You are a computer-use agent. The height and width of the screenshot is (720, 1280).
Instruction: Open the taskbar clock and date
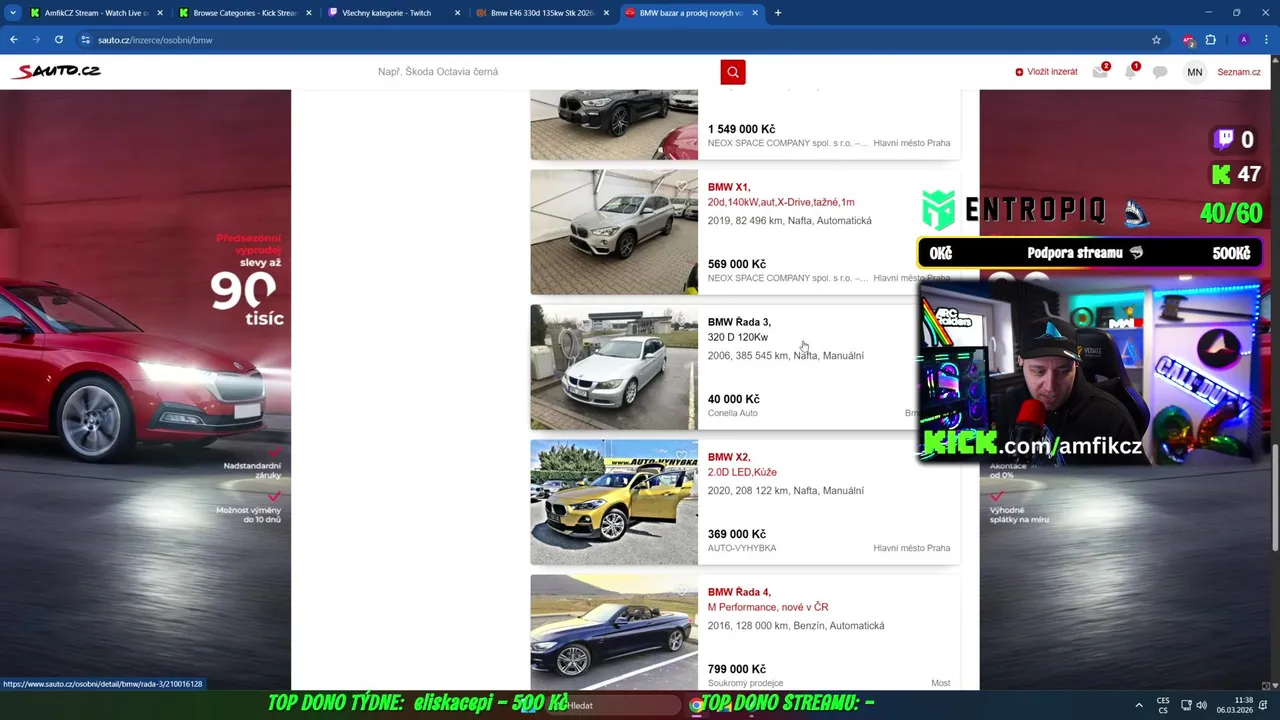click(x=1234, y=705)
